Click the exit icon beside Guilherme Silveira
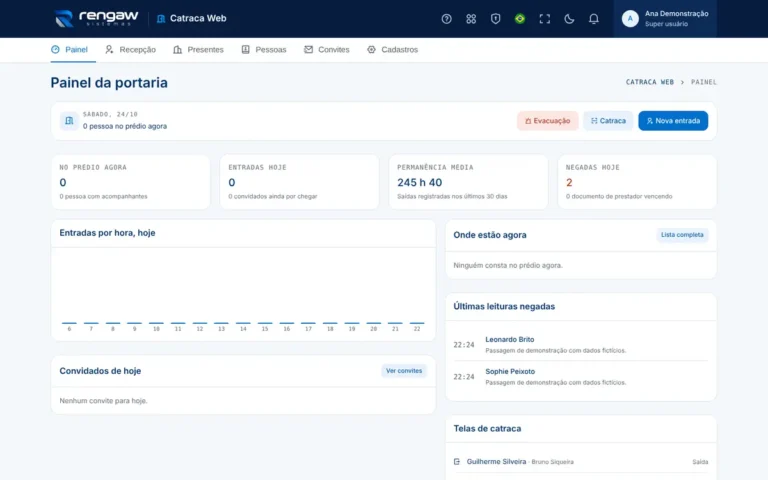This screenshot has width=768, height=480. pos(456,461)
